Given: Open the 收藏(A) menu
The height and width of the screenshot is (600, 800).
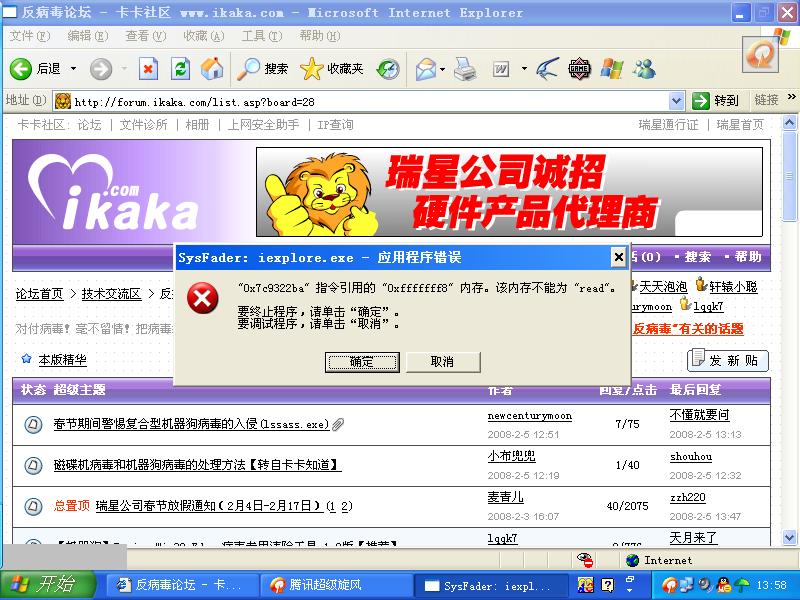Looking at the screenshot, I should point(204,36).
